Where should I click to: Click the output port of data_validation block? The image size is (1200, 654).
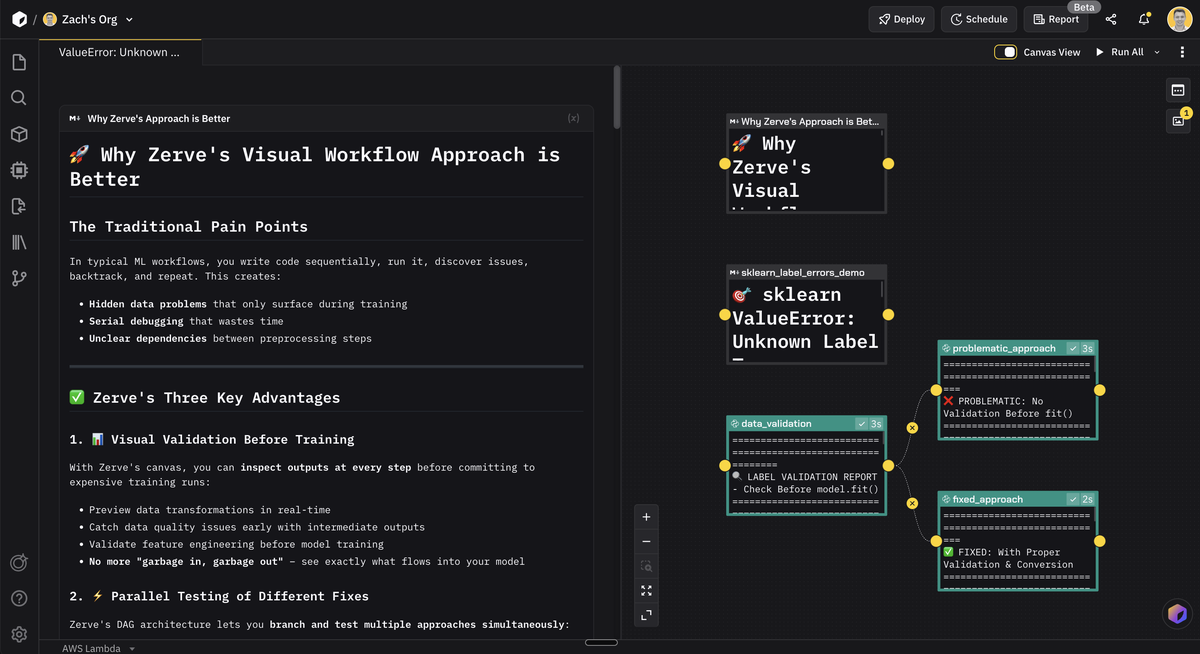tap(888, 465)
